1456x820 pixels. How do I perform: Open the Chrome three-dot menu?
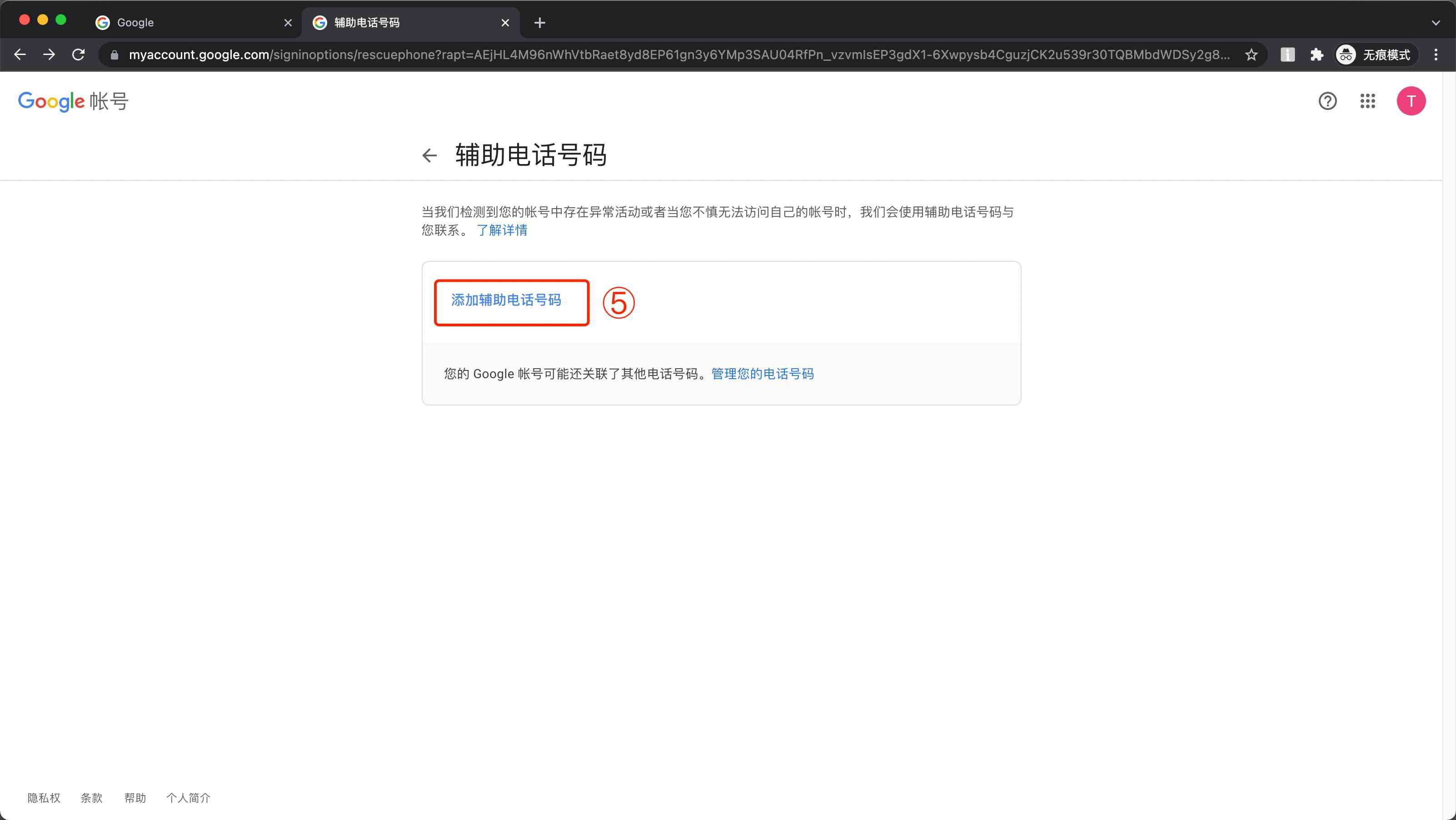1436,54
